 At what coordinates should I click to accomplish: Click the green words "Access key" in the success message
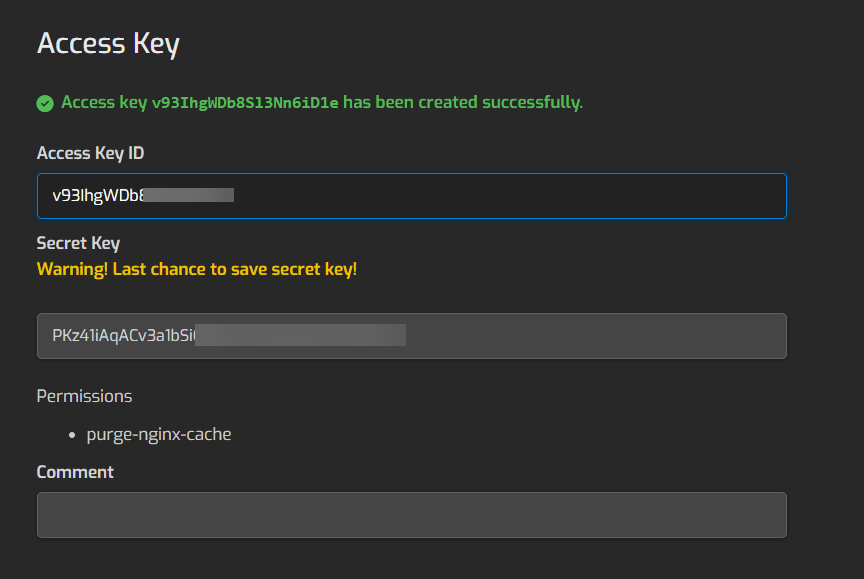pyautogui.click(x=104, y=102)
